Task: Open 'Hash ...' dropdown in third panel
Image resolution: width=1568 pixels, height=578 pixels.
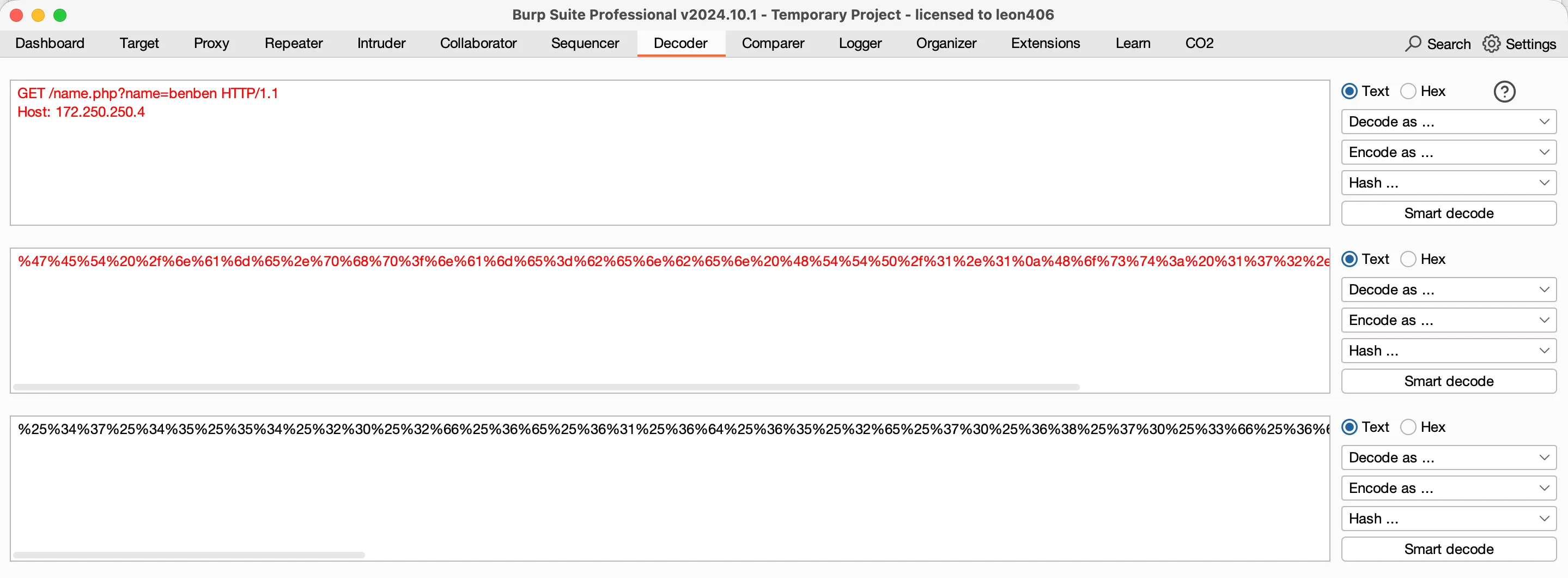Action: [x=1449, y=519]
